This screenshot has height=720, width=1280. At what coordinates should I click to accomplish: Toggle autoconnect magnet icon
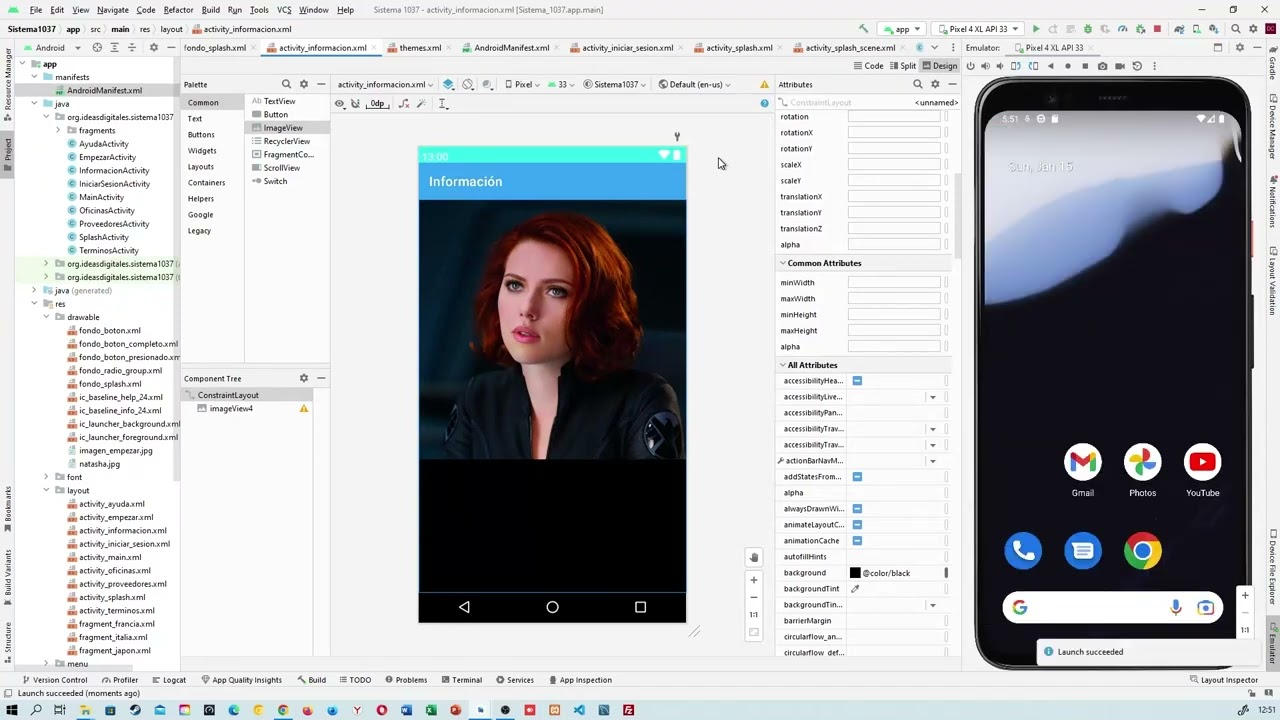(355, 104)
